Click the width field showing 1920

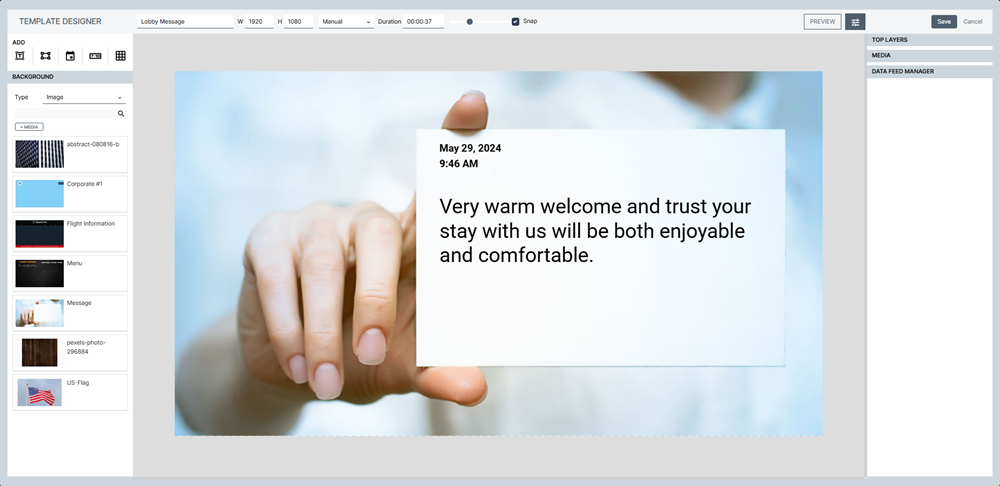(x=260, y=22)
